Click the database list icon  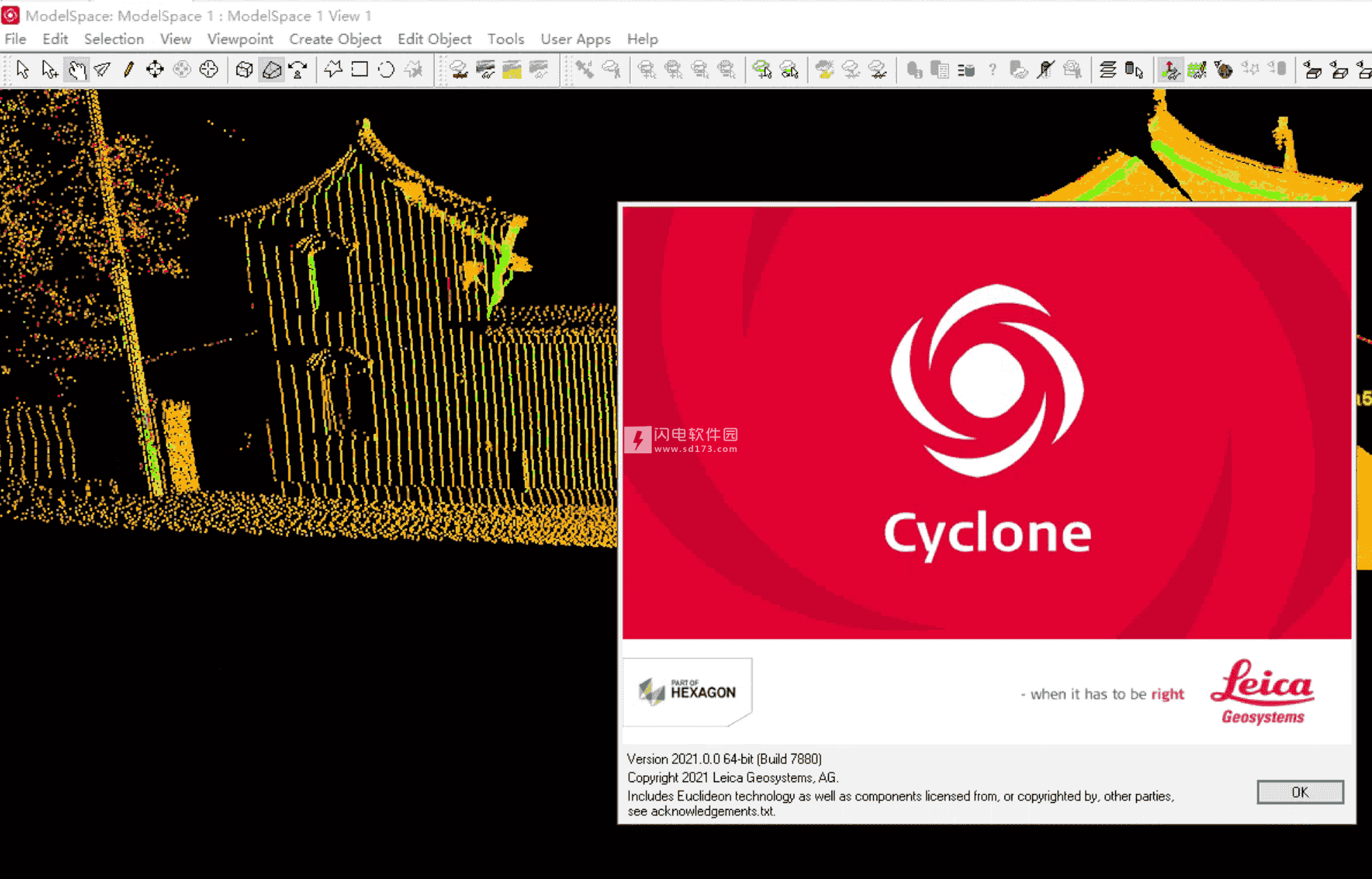point(966,70)
